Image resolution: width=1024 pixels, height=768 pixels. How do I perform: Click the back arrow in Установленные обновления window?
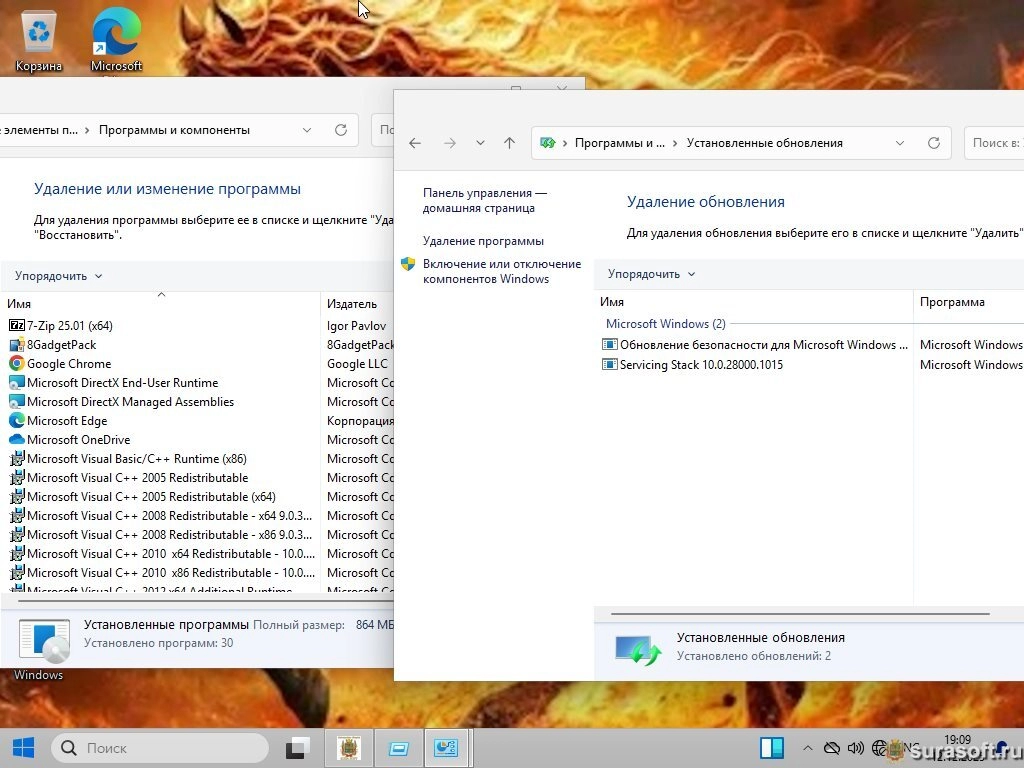pos(415,143)
